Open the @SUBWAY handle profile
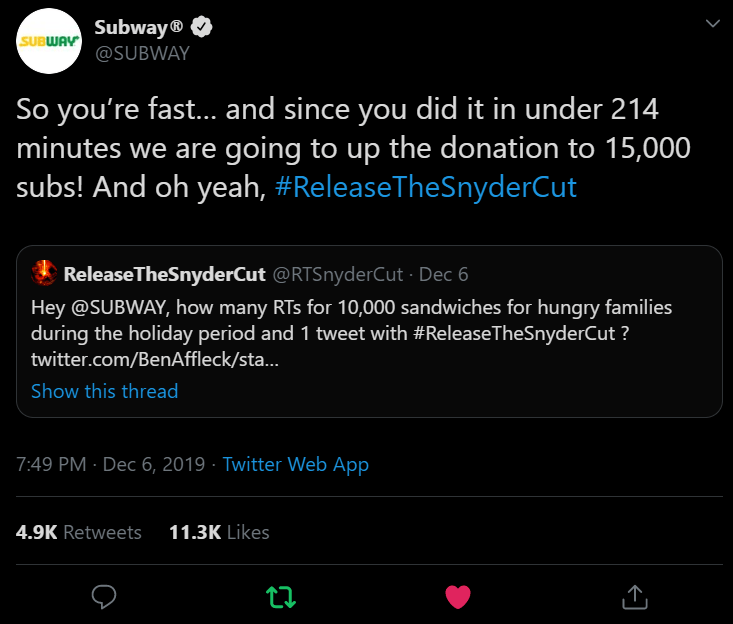This screenshot has height=624, width=733. 142,53
